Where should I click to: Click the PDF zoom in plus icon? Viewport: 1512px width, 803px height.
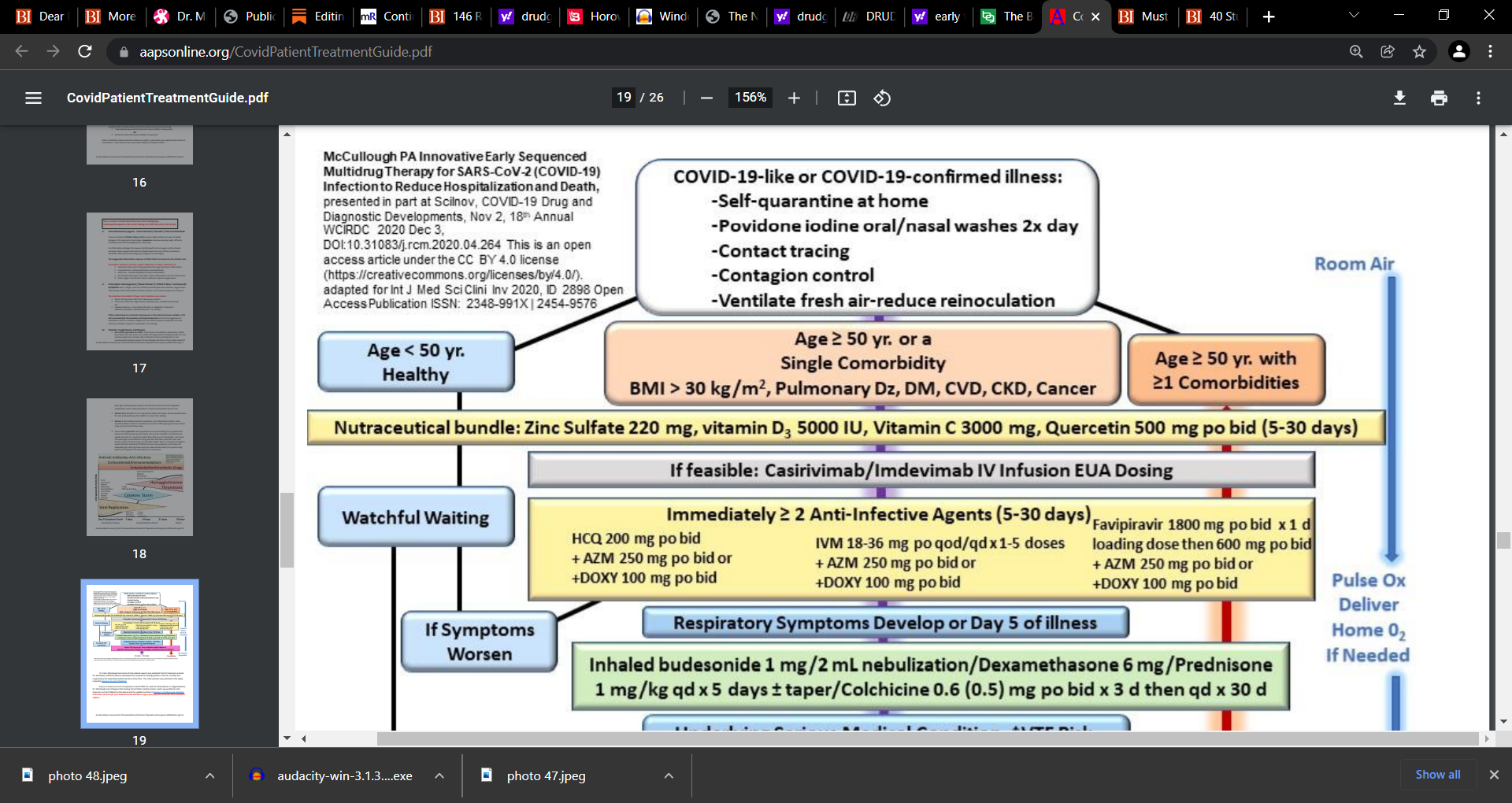point(794,98)
